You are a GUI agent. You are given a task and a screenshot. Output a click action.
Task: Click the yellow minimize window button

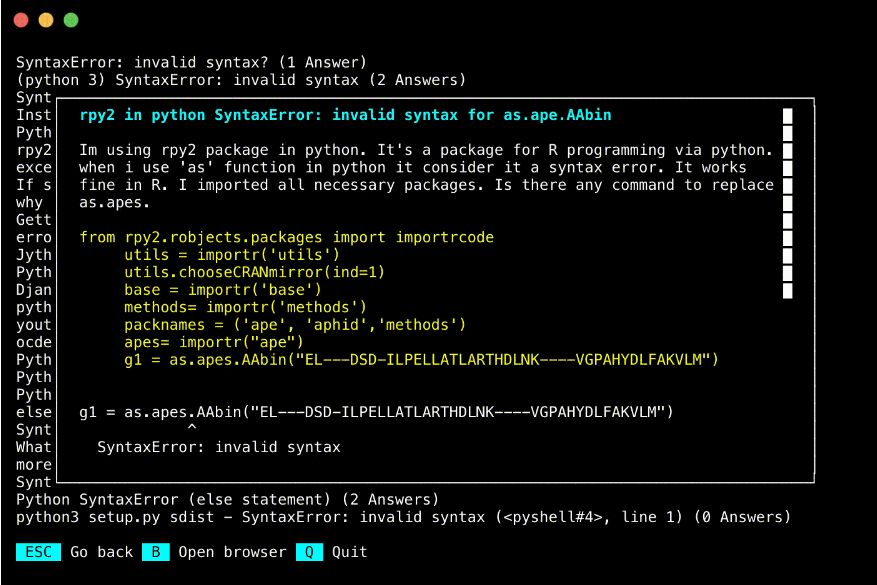click(x=46, y=20)
